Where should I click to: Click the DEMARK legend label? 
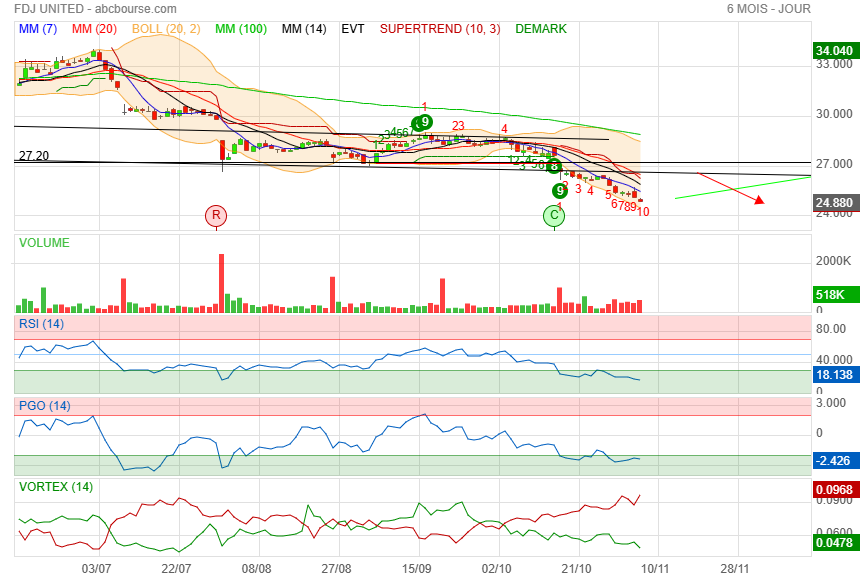(541, 29)
